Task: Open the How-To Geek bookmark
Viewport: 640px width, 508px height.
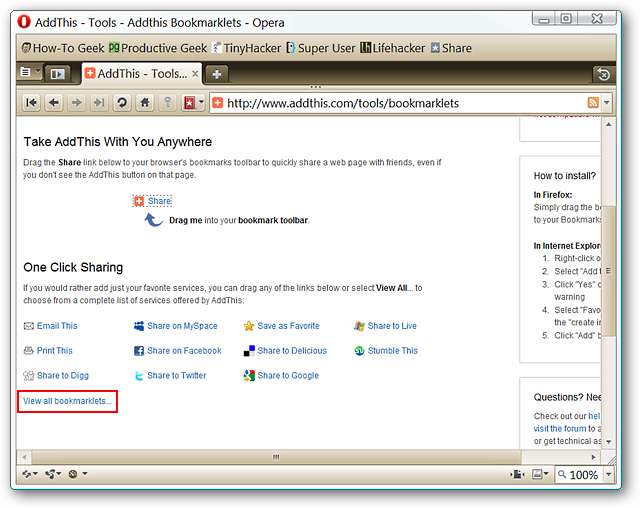Action: coord(62,47)
